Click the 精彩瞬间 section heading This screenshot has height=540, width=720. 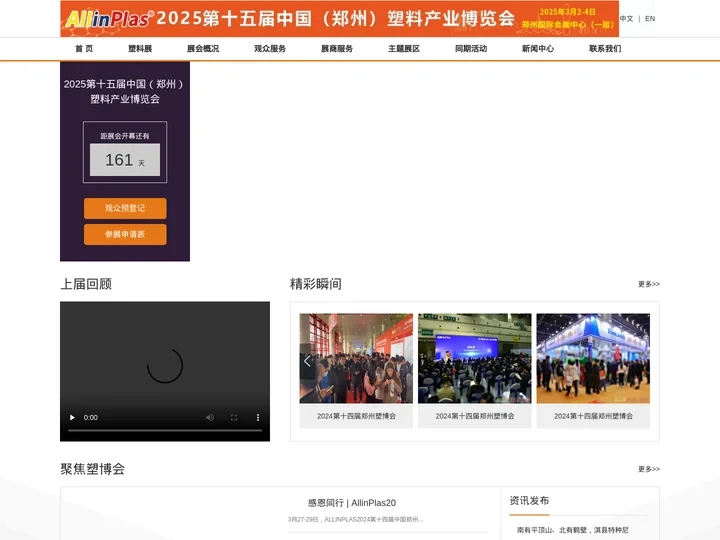pos(315,284)
